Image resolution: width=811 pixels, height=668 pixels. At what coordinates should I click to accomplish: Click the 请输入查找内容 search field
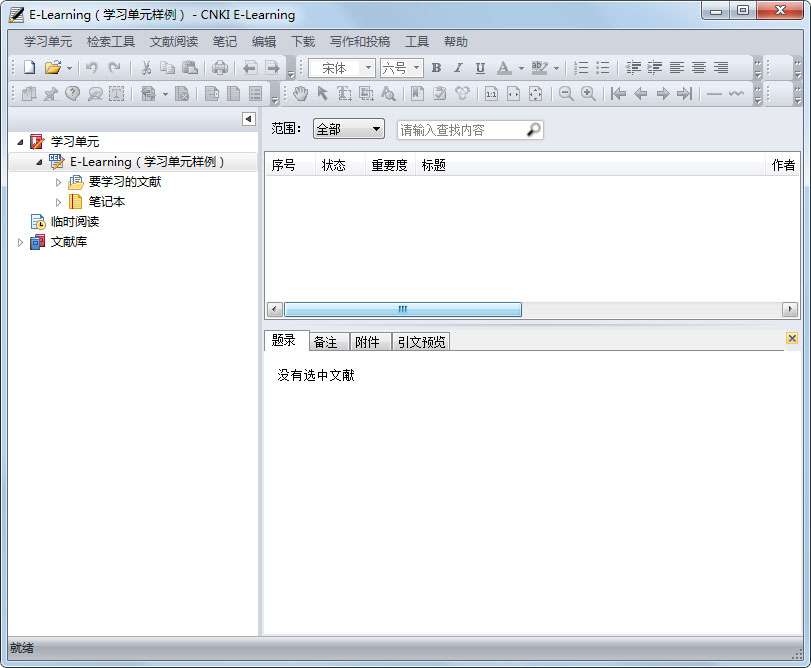tap(460, 129)
